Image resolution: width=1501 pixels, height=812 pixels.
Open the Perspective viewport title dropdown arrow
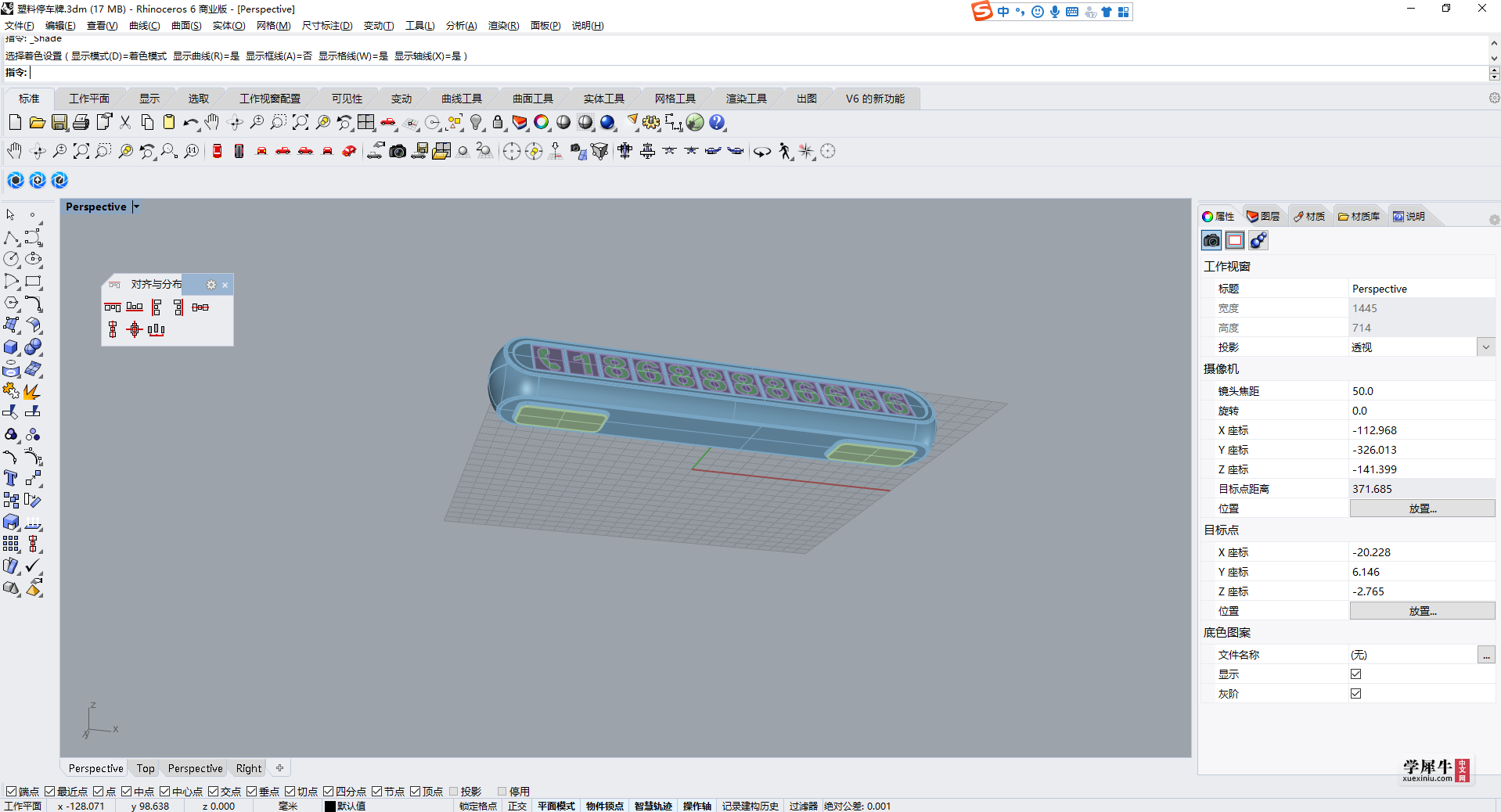136,207
